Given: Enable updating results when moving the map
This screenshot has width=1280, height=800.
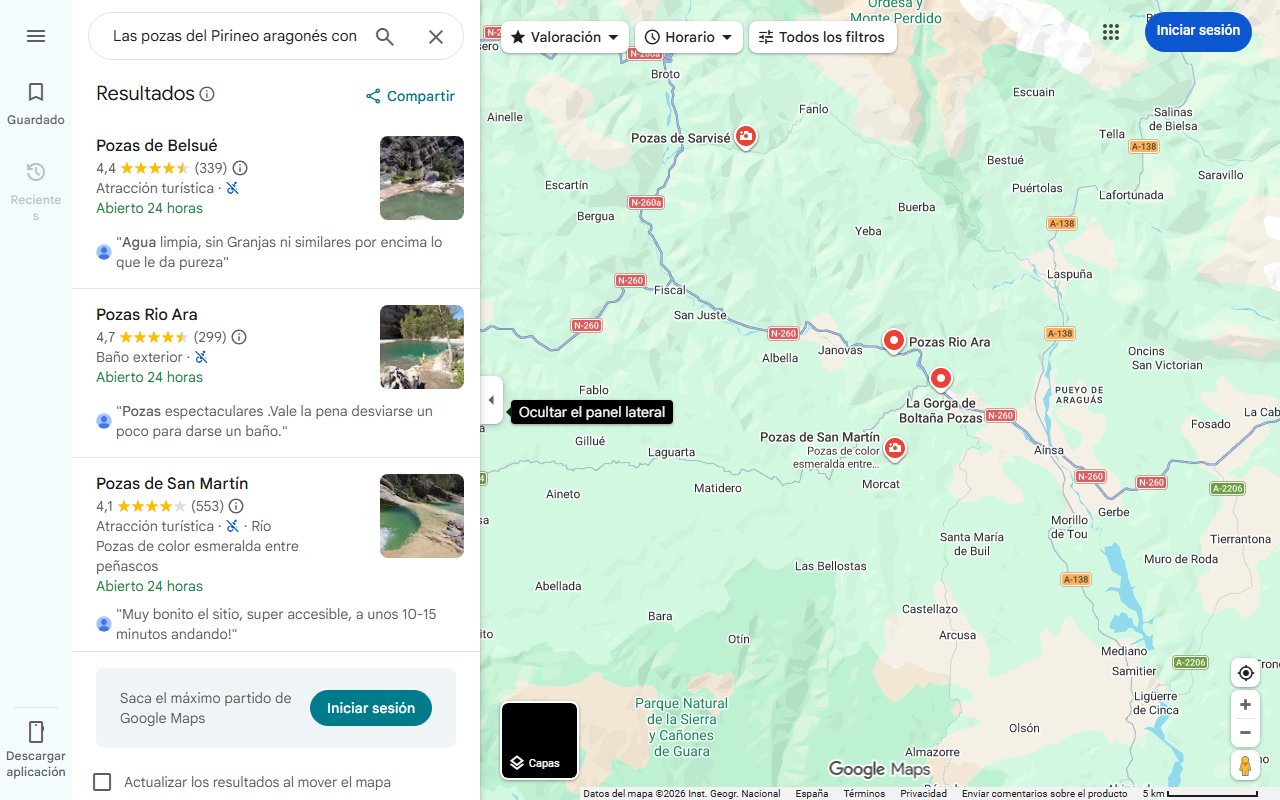Looking at the screenshot, I should [102, 782].
